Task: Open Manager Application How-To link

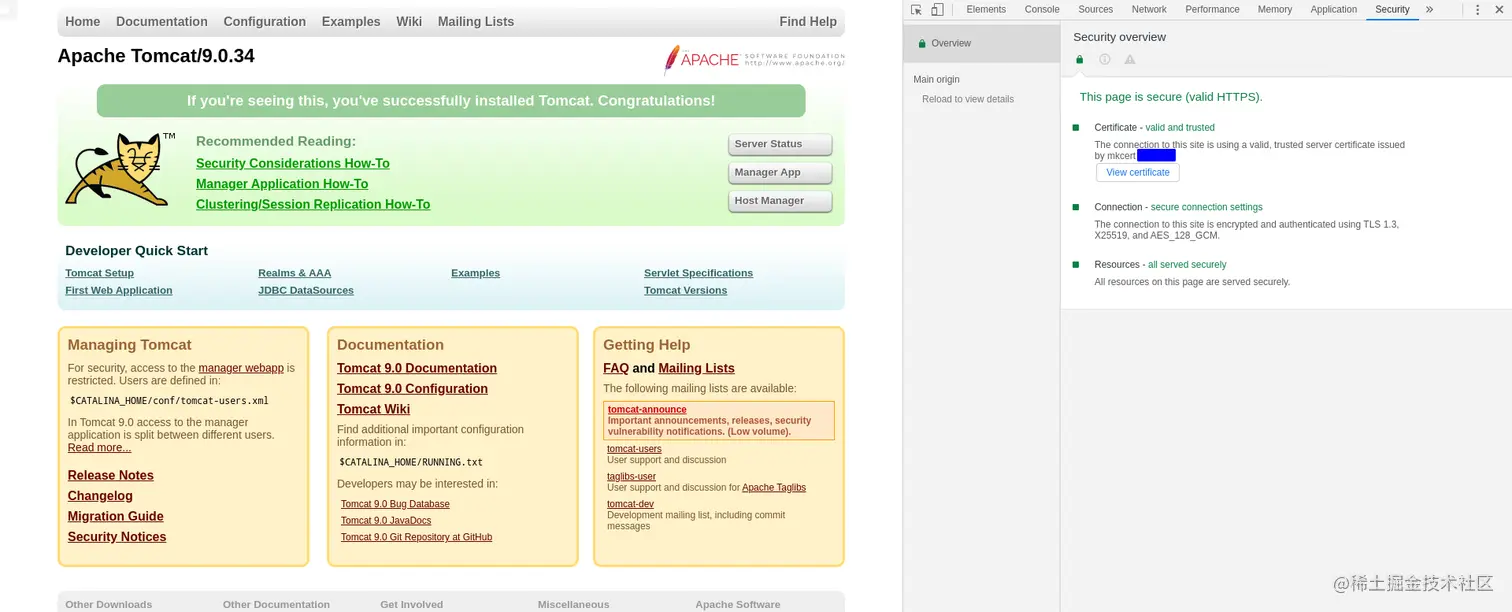Action: coord(282,184)
